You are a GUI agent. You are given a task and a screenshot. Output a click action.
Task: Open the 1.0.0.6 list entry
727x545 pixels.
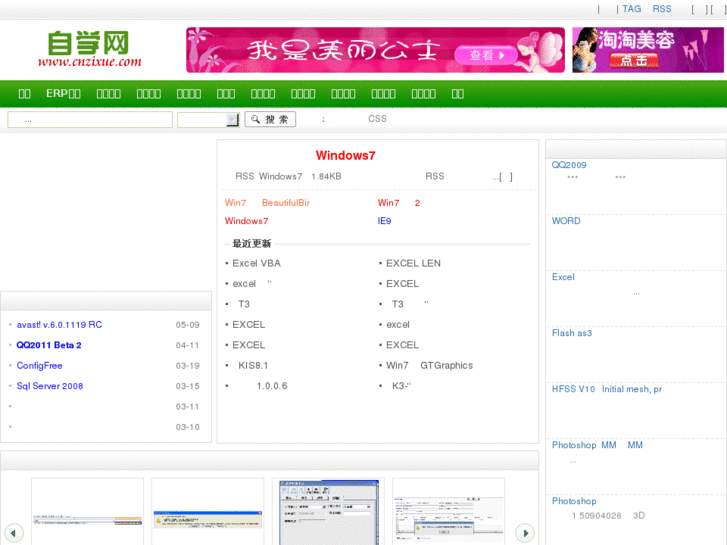tap(272, 386)
